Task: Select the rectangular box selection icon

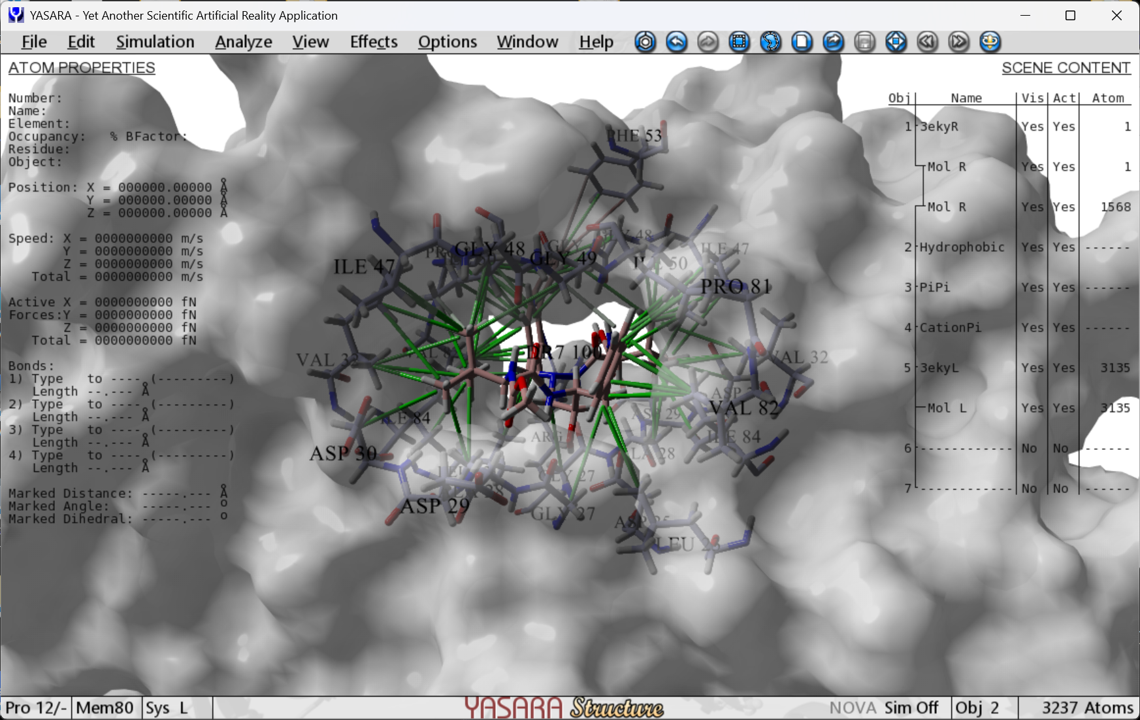Action: pyautogui.click(x=739, y=41)
